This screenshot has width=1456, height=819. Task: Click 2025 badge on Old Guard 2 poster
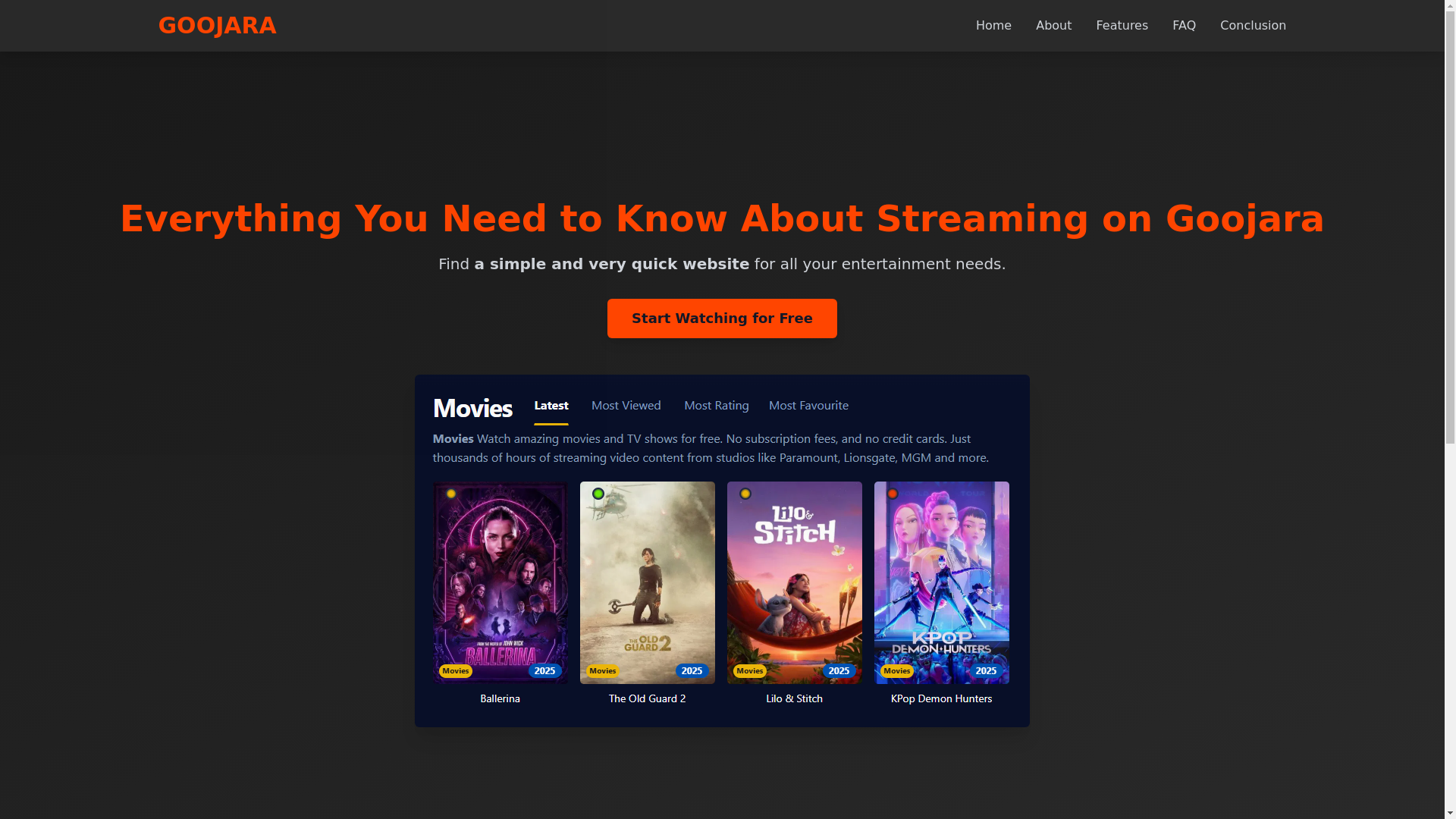tap(692, 671)
